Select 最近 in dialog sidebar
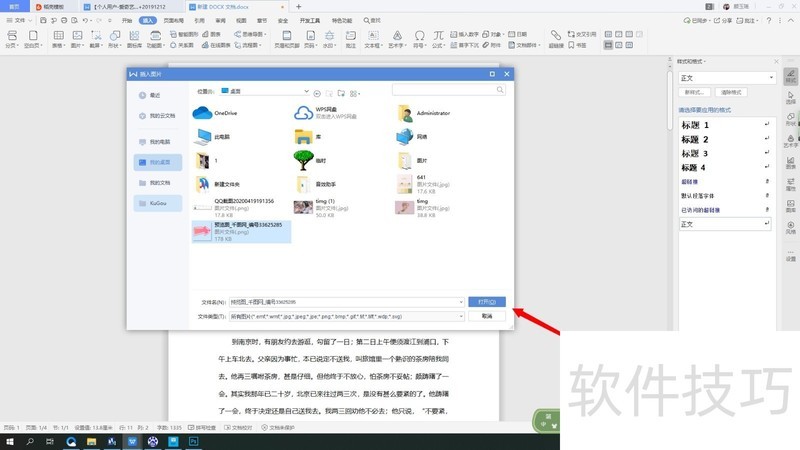Image resolution: width=800 pixels, height=450 pixels. 158,95
